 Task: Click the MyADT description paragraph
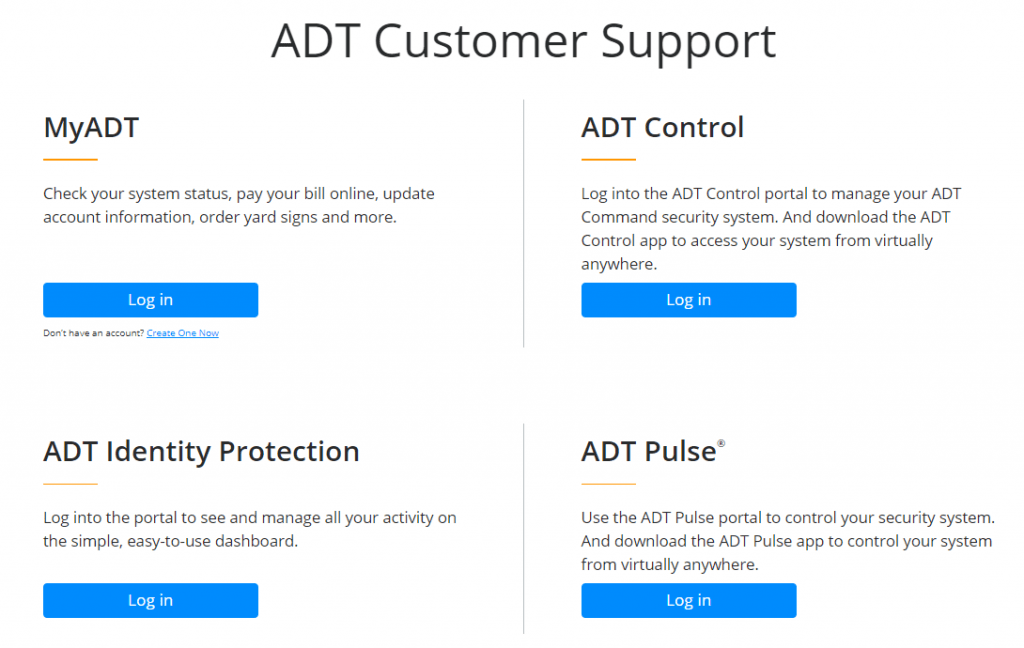point(238,205)
